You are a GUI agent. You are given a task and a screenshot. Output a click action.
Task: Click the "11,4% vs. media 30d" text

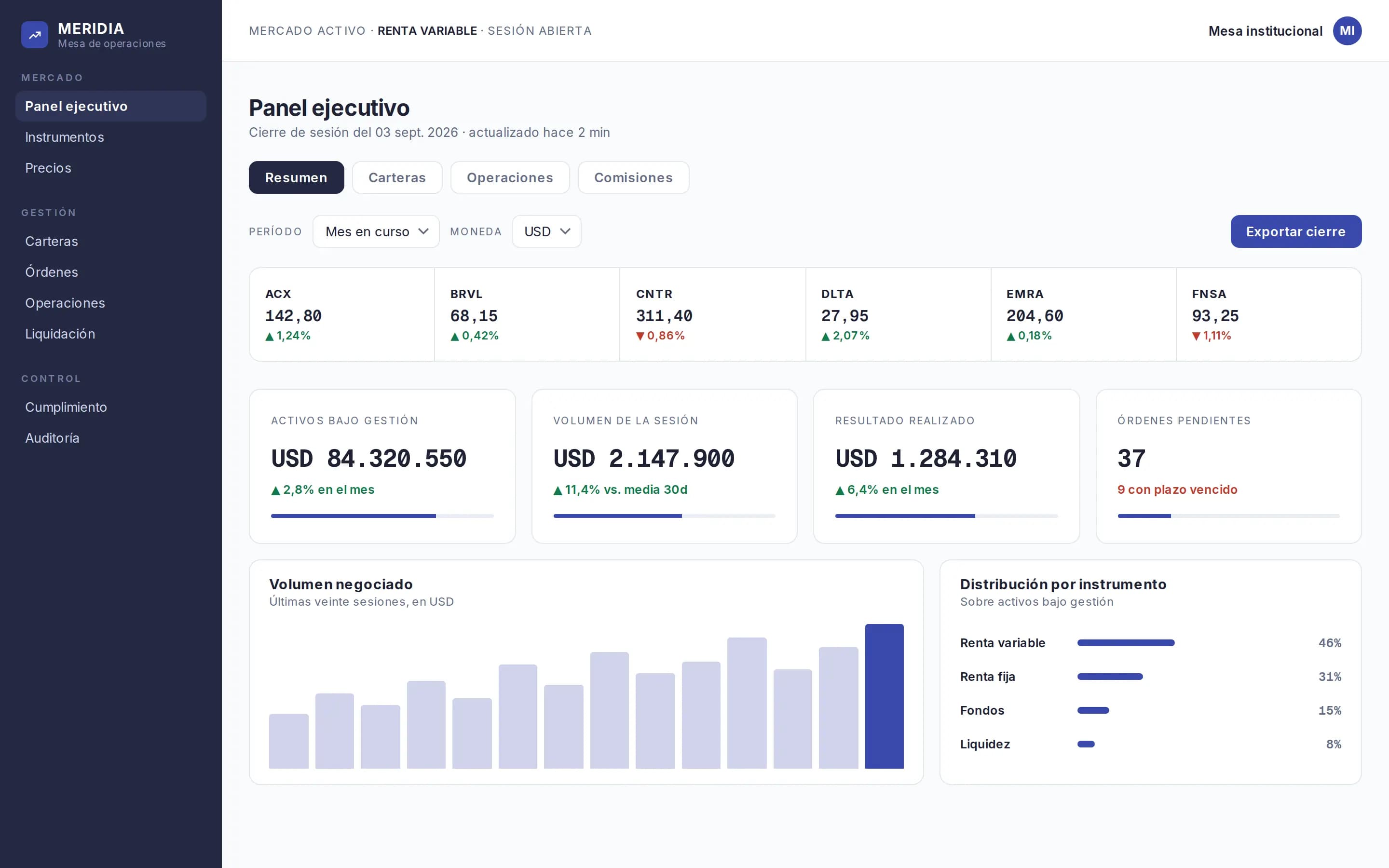620,489
